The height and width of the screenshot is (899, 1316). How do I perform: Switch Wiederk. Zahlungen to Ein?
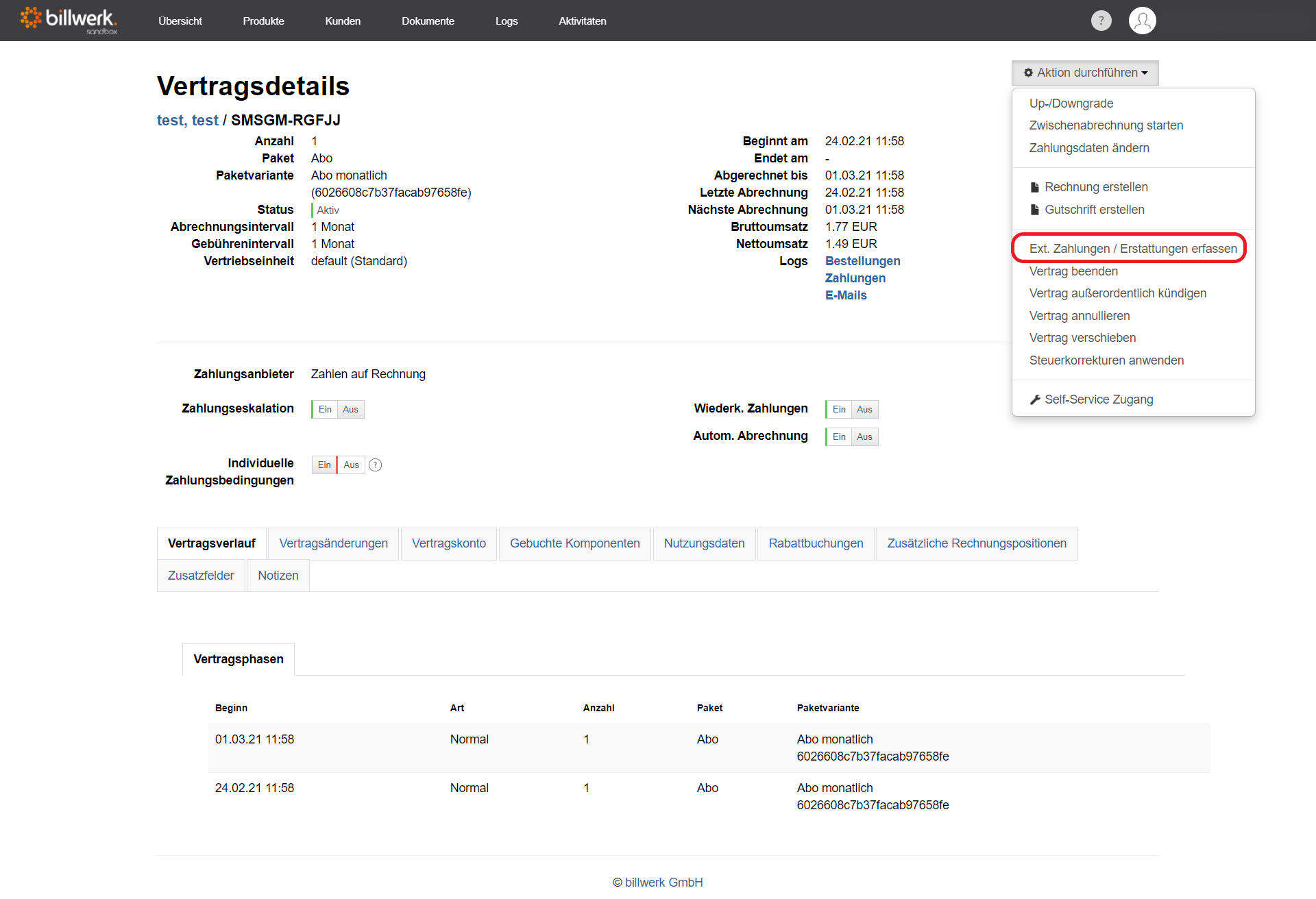tap(839, 409)
